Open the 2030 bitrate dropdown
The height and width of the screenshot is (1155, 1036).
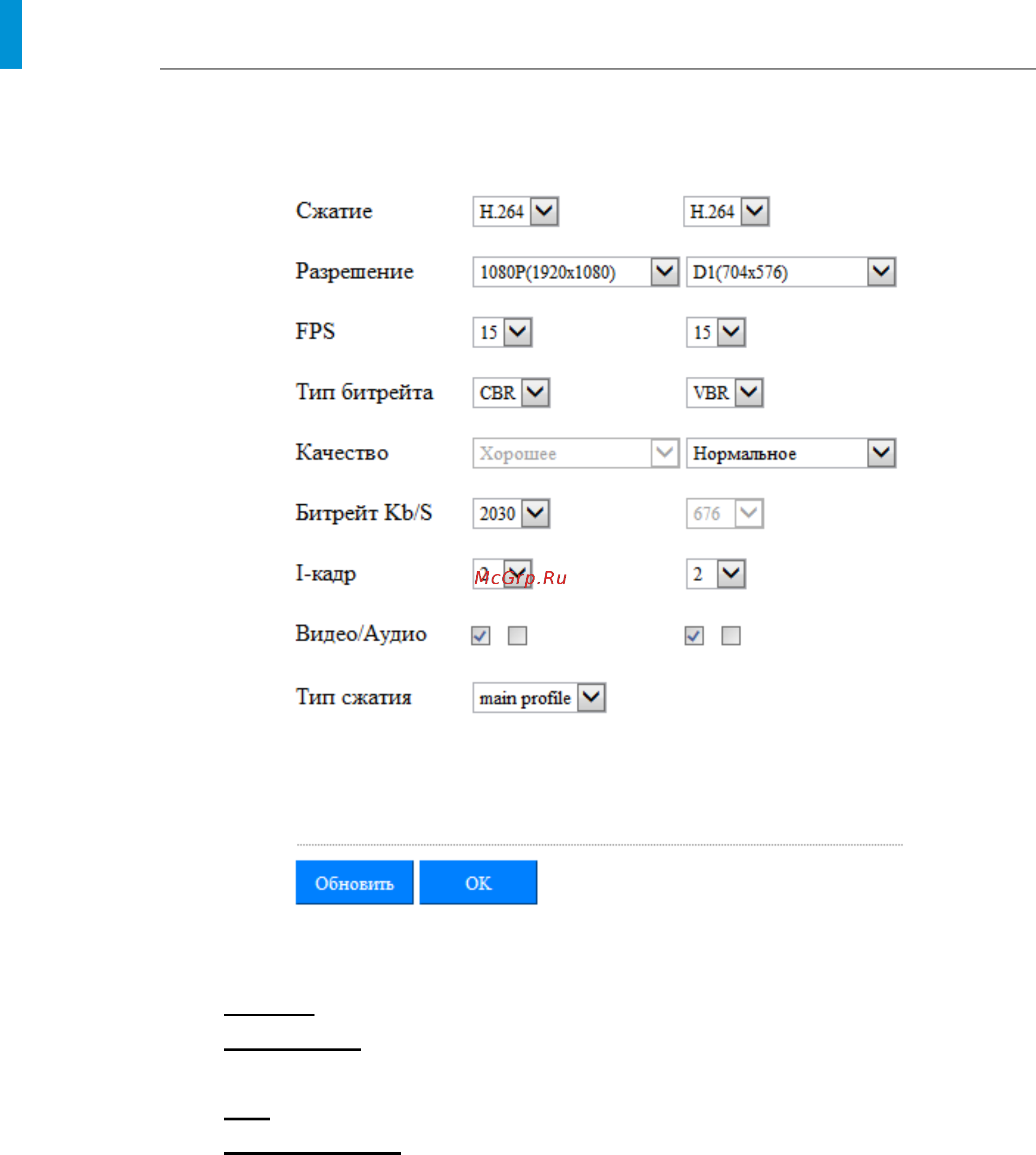511,513
